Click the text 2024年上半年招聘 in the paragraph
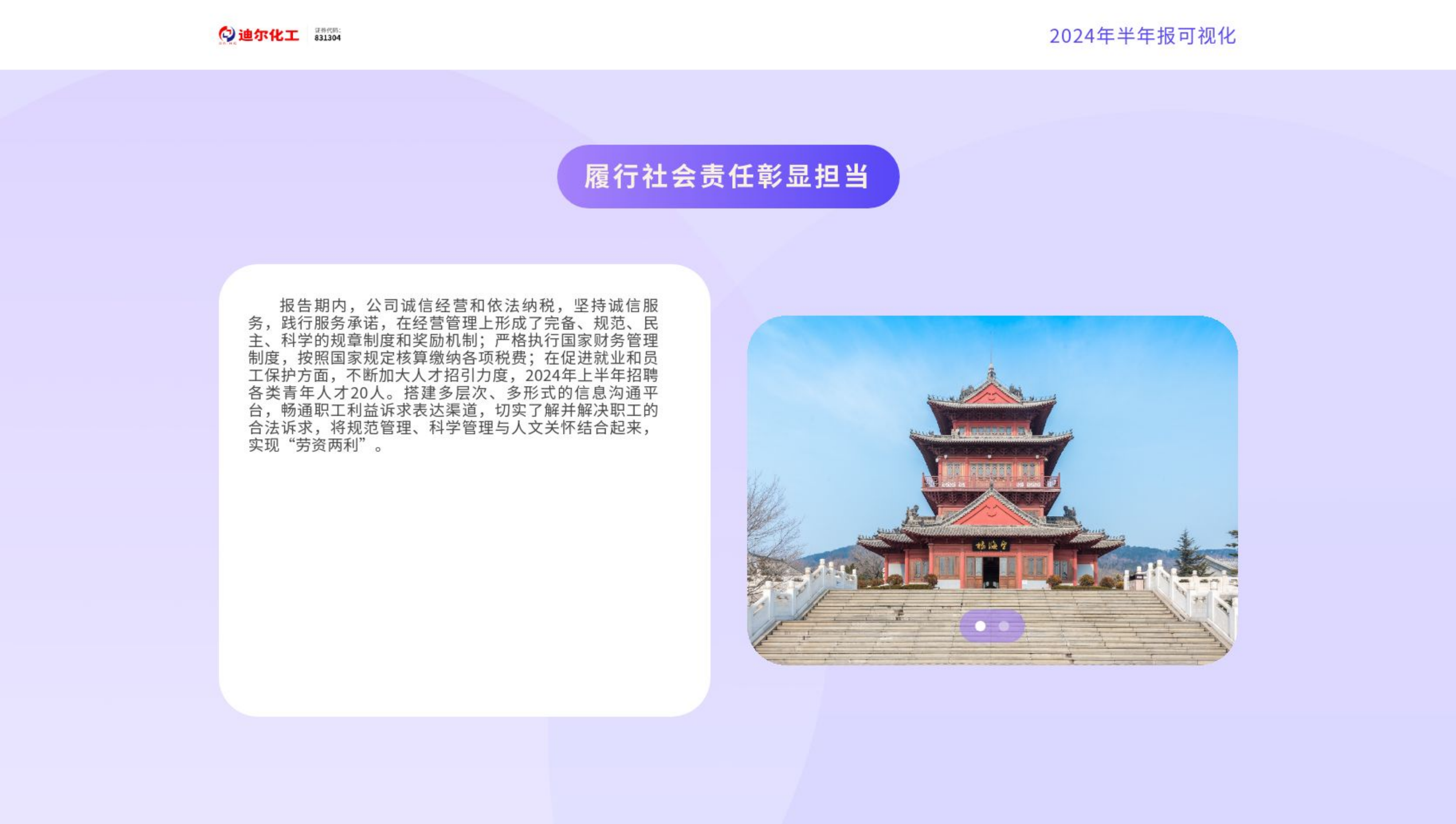Viewport: 1456px width, 824px height. (591, 375)
